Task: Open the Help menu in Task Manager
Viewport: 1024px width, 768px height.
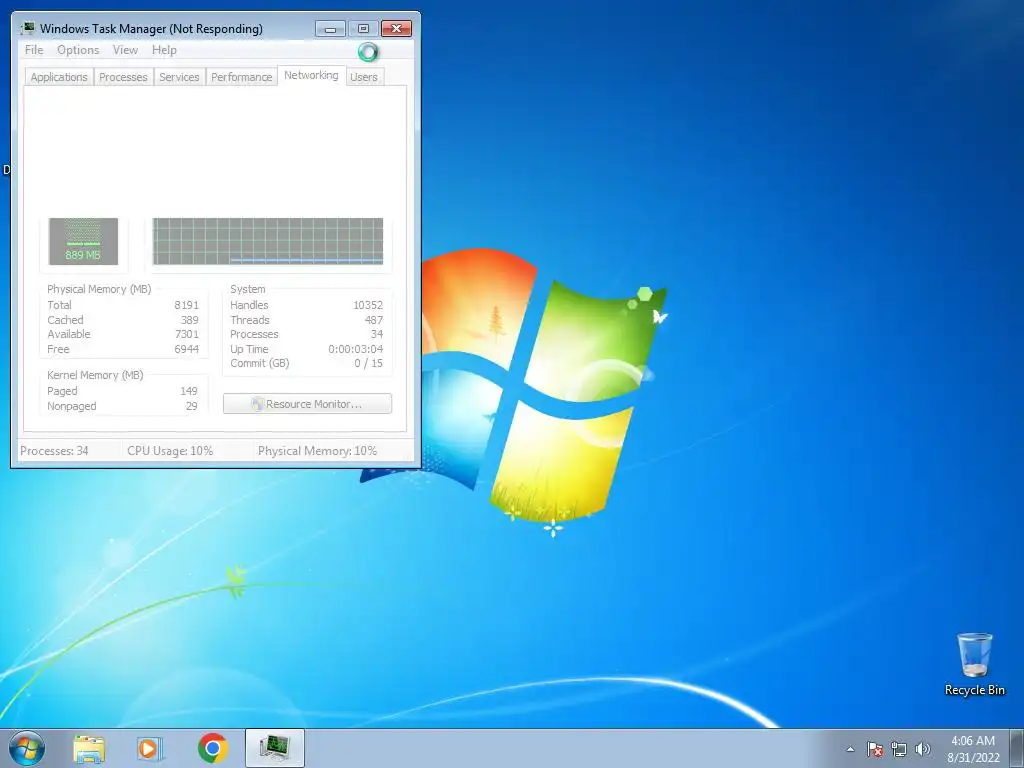Action: (x=164, y=50)
